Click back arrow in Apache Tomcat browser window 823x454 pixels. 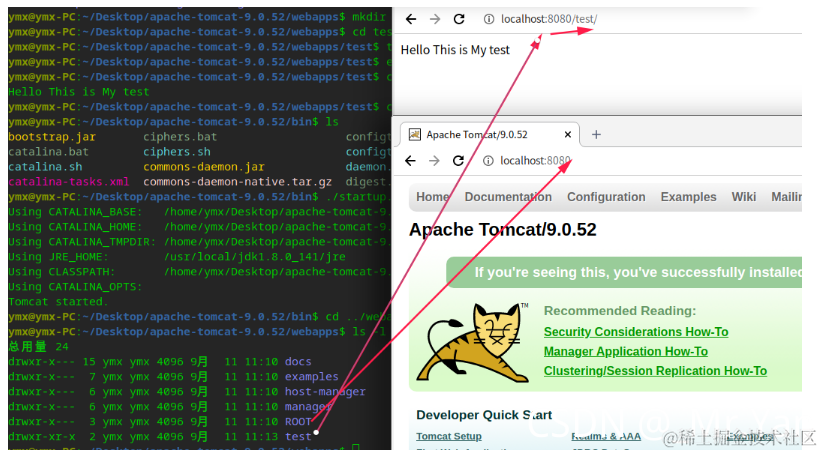[410, 161]
